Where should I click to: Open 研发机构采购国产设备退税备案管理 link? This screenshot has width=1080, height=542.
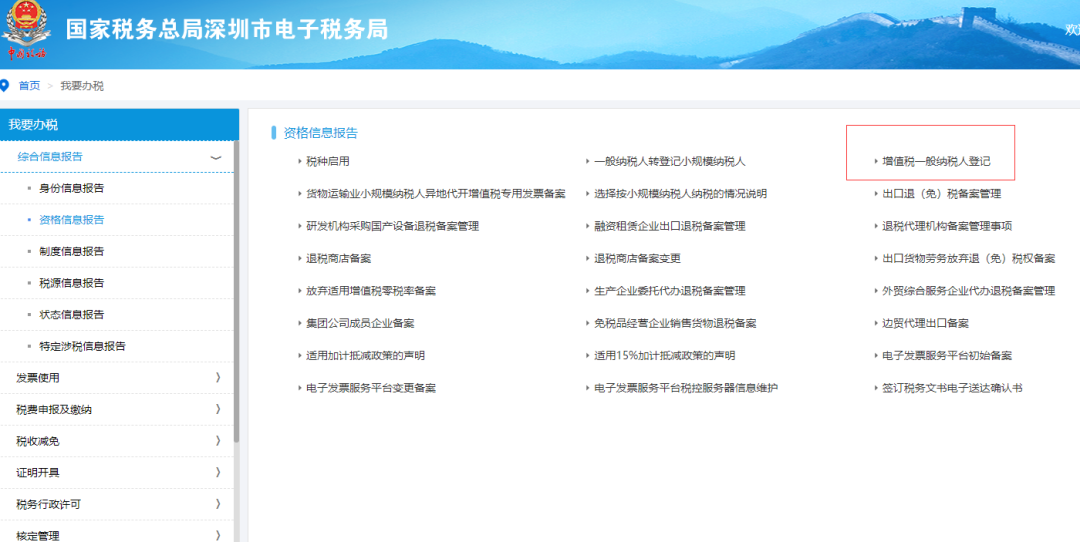pos(393,226)
